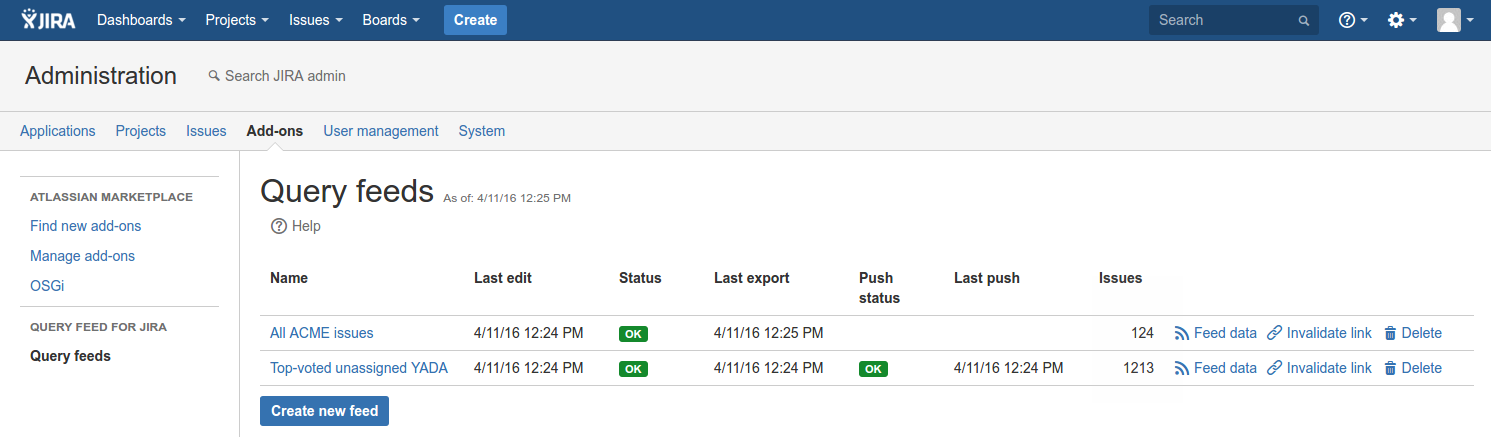Expand the Projects dropdown in header
Image resolution: width=1491 pixels, height=437 pixels.
pyautogui.click(x=236, y=20)
